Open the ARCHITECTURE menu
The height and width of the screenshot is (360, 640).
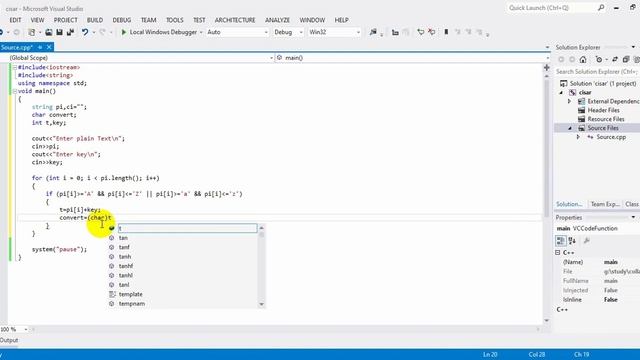tap(235, 20)
